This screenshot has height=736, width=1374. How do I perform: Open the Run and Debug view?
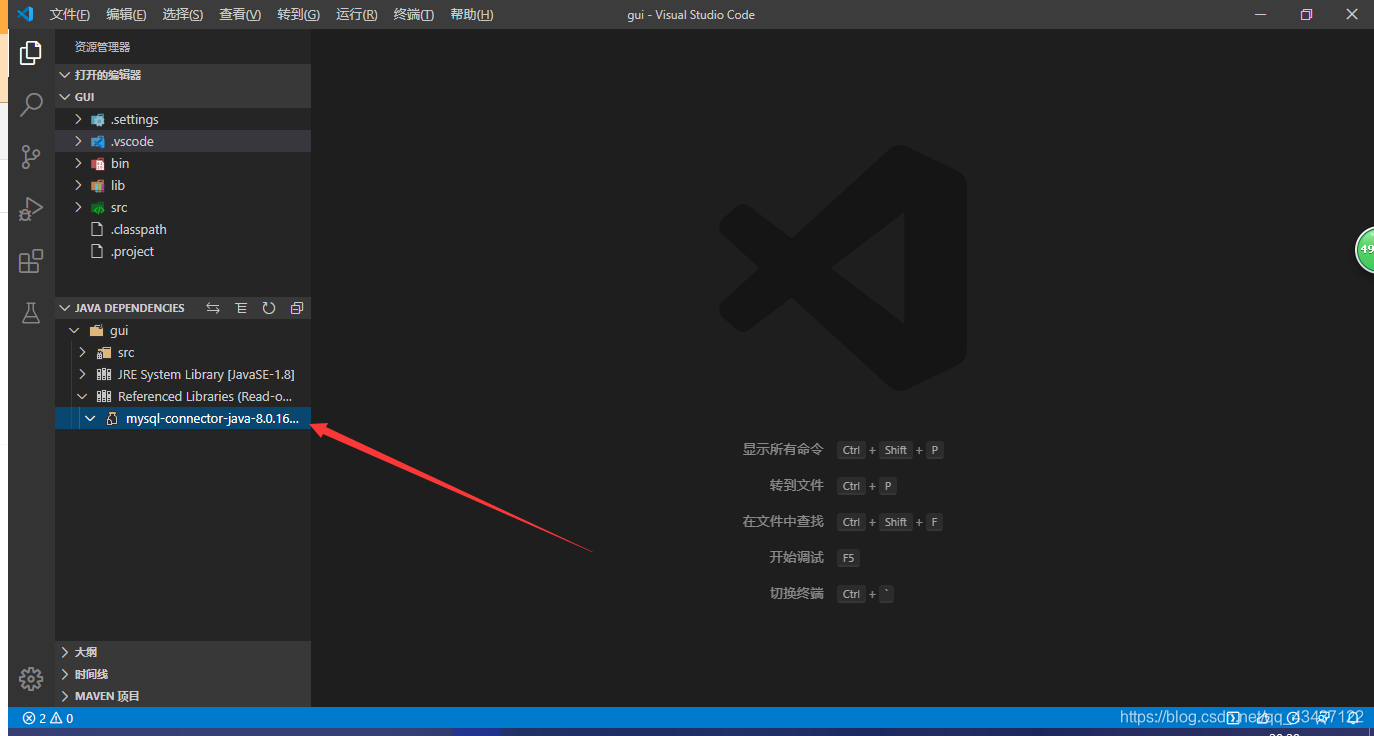coord(31,208)
